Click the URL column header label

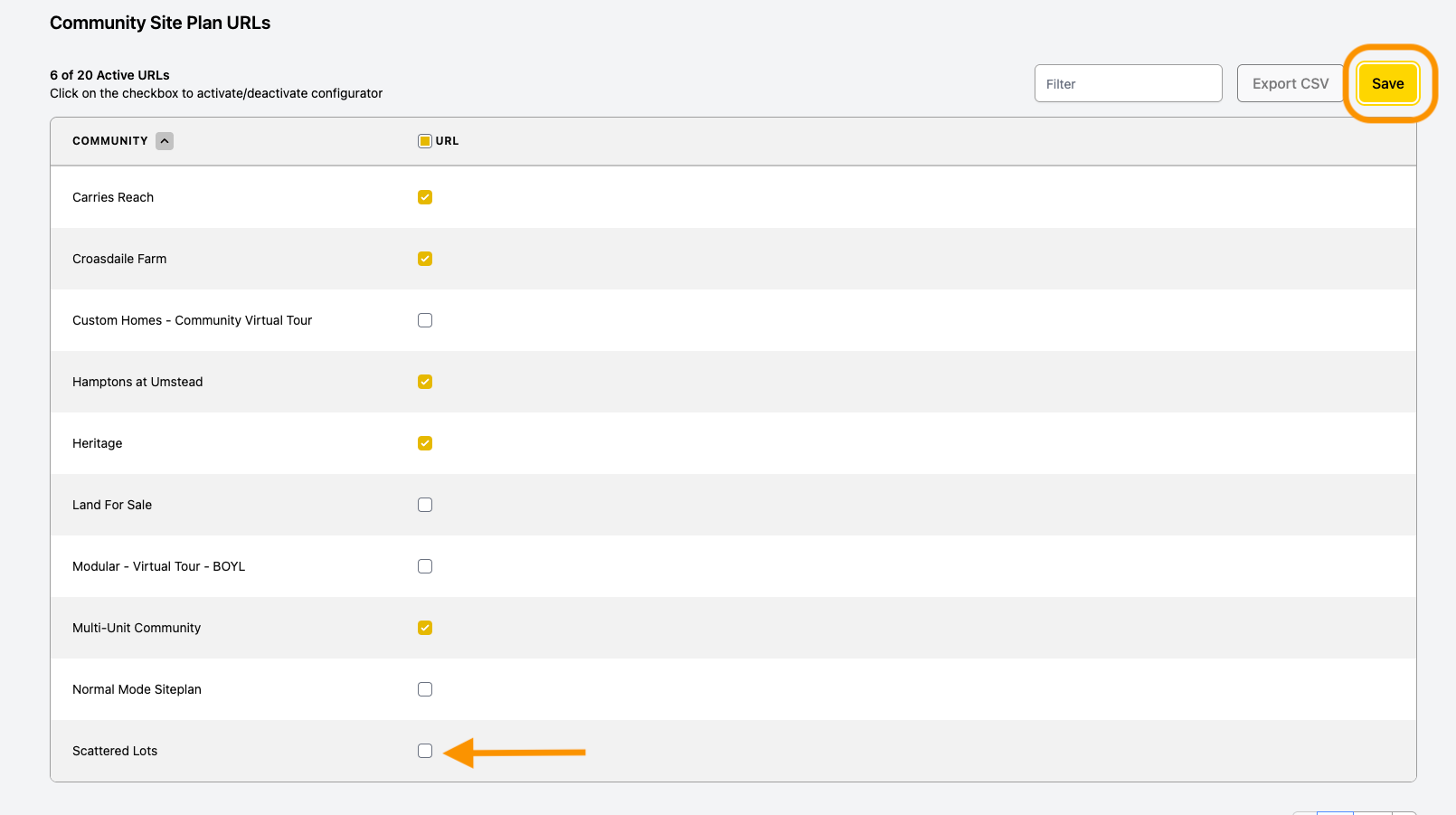tap(447, 141)
